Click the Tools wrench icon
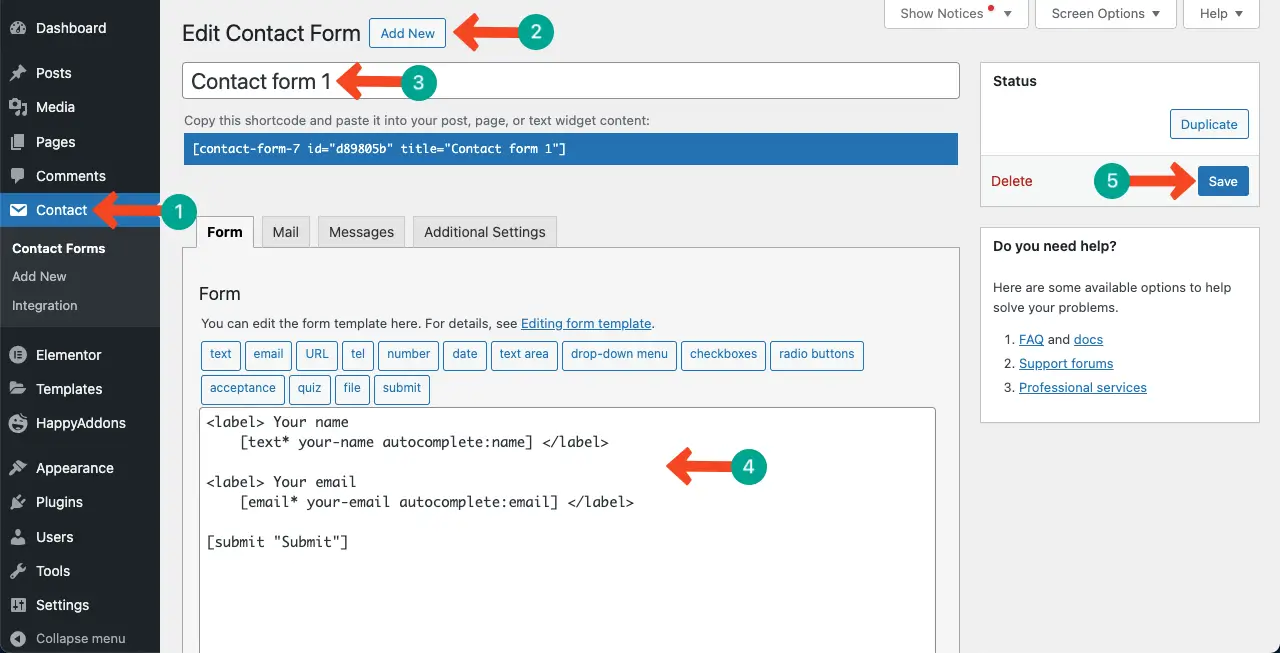The width and height of the screenshot is (1280, 653). click(x=18, y=571)
